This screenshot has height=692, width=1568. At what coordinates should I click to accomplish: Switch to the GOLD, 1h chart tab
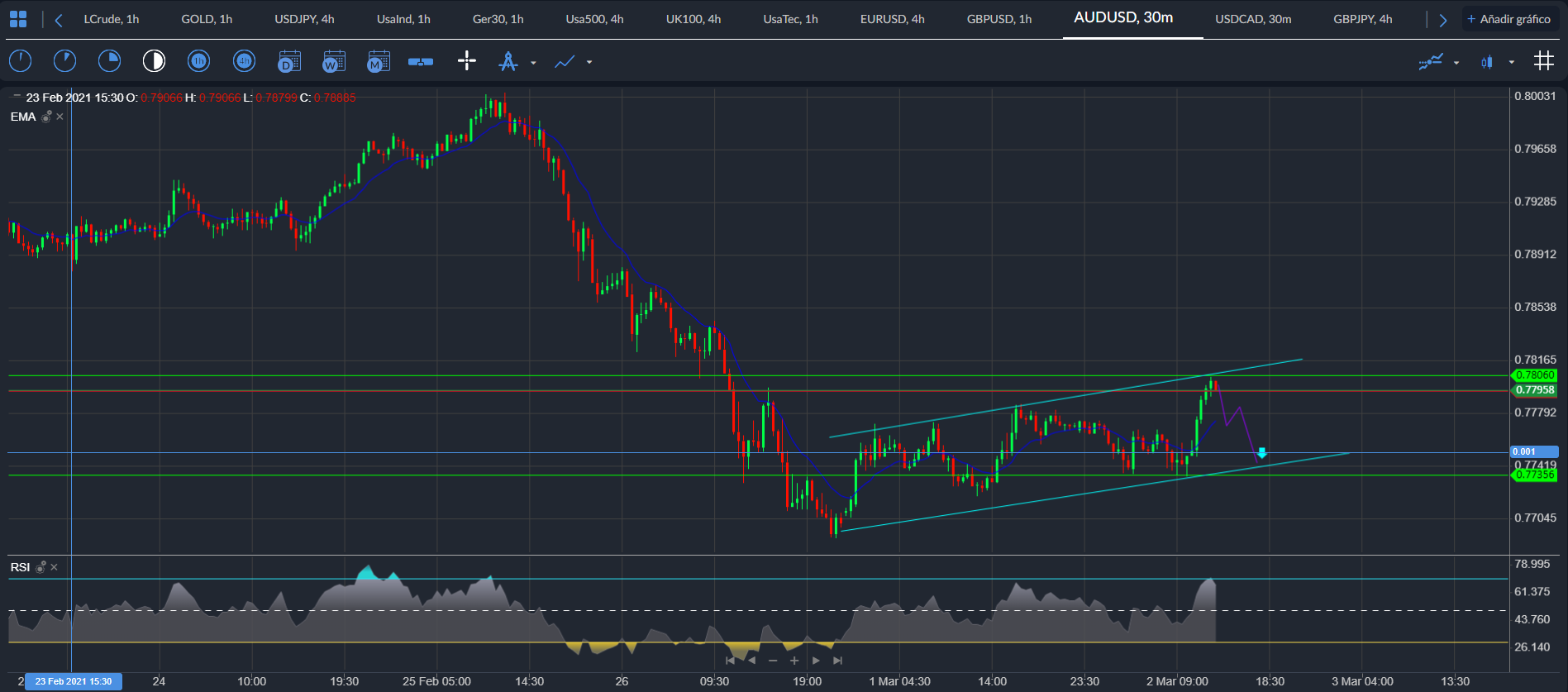pyautogui.click(x=207, y=19)
